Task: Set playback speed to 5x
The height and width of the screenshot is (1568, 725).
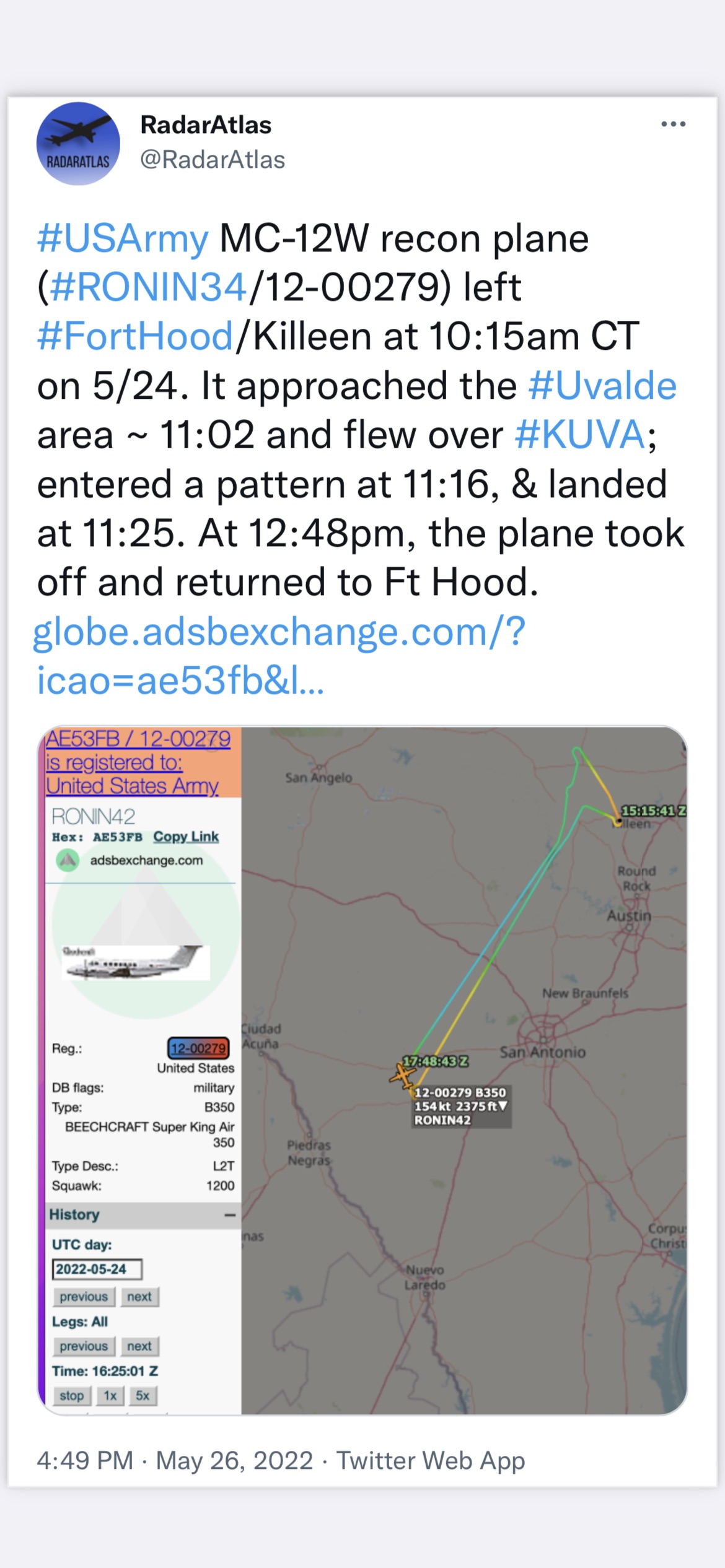Action: 143,1396
